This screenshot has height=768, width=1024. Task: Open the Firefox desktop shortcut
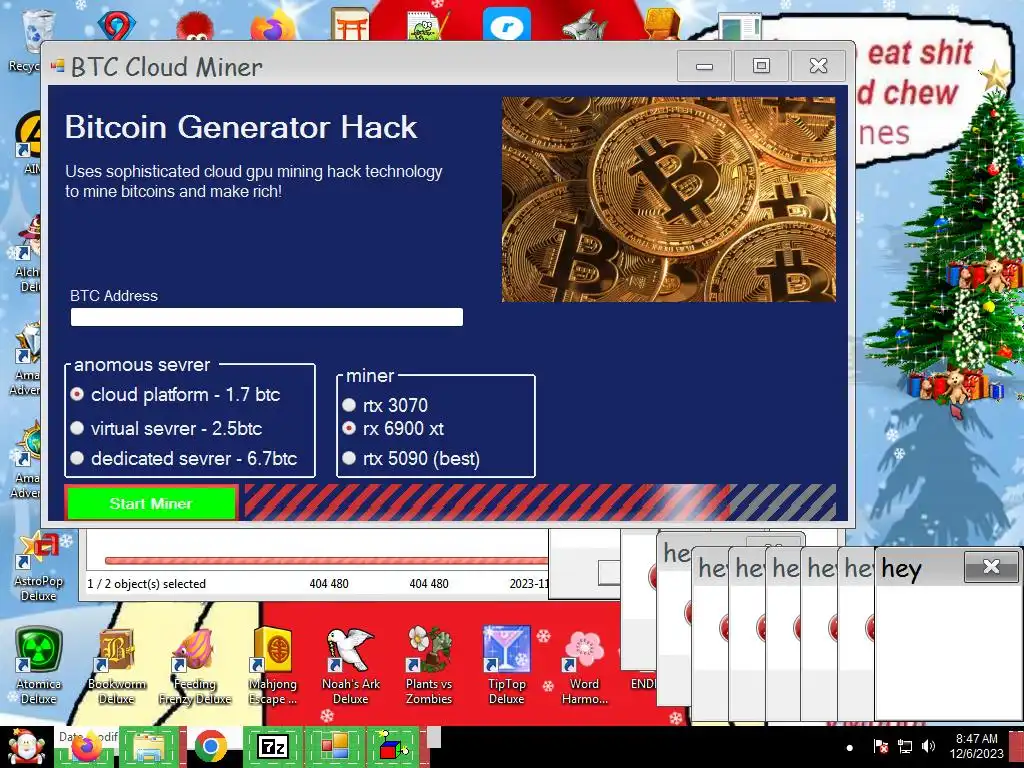(272, 25)
